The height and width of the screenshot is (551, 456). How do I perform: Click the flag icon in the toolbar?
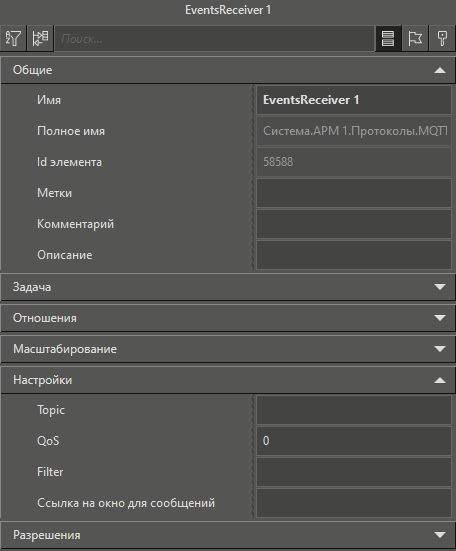(415, 38)
